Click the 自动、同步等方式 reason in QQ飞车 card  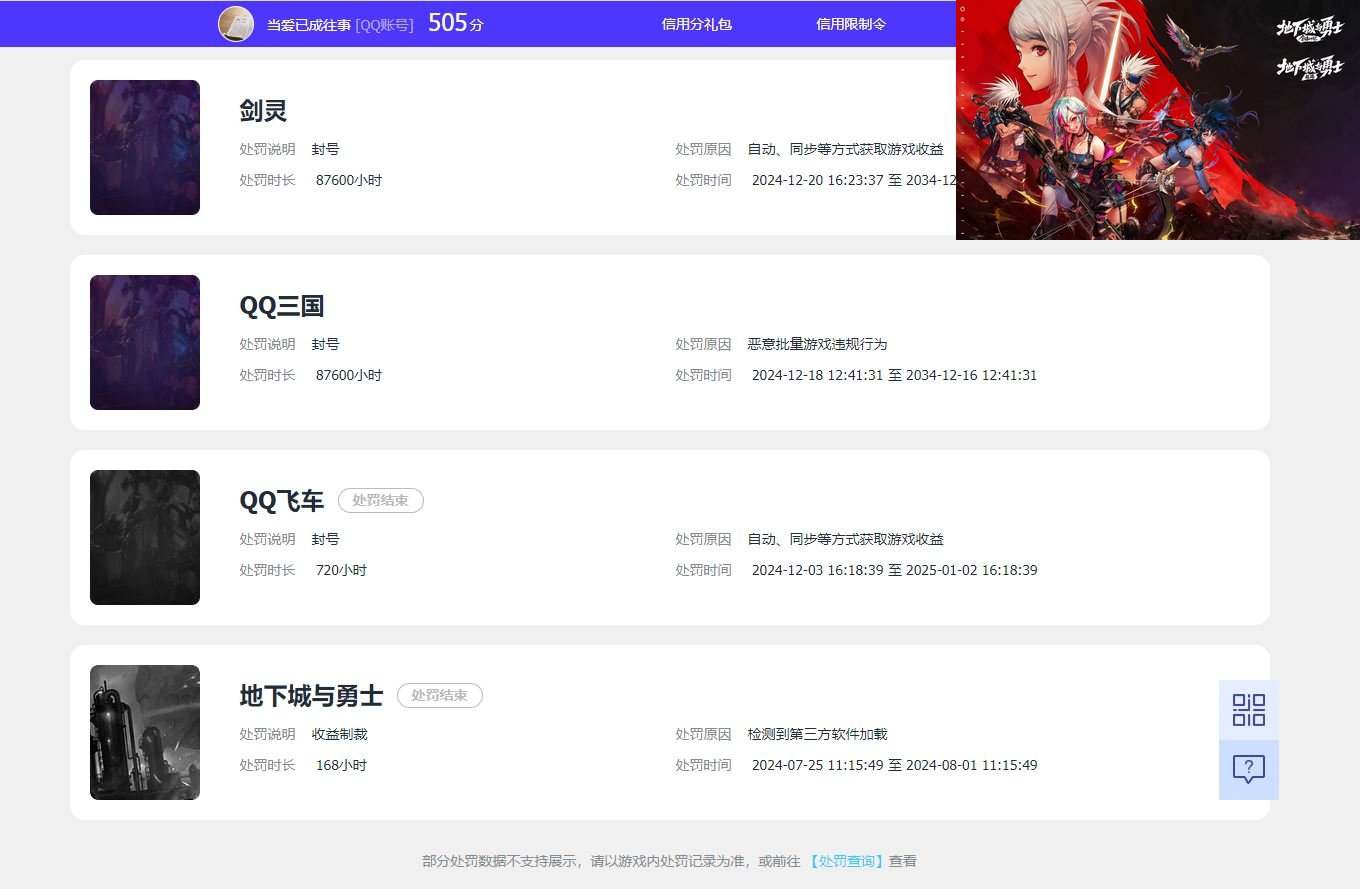(x=846, y=539)
